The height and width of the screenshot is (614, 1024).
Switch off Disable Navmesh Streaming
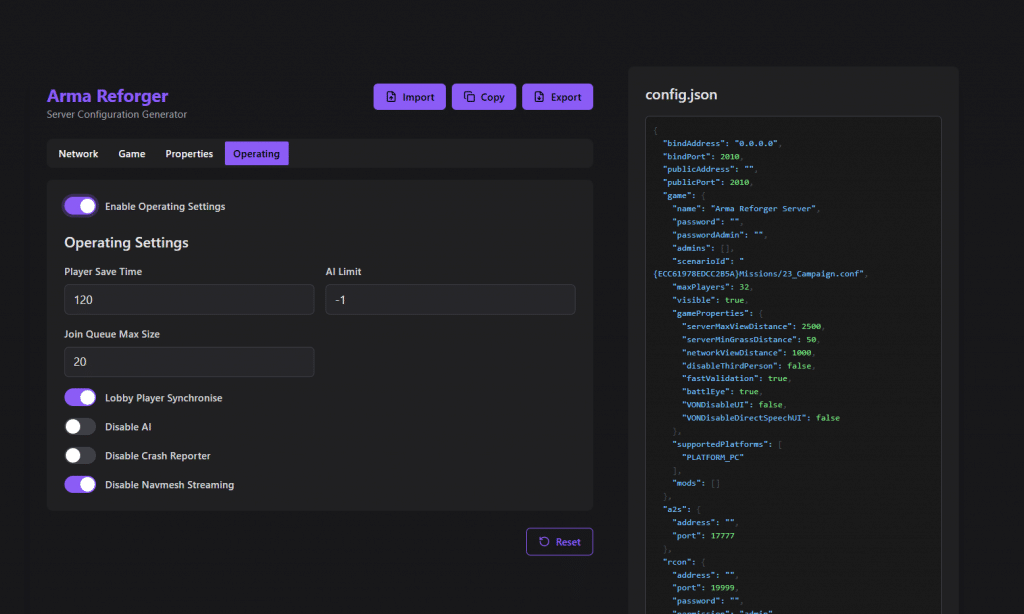pos(79,484)
